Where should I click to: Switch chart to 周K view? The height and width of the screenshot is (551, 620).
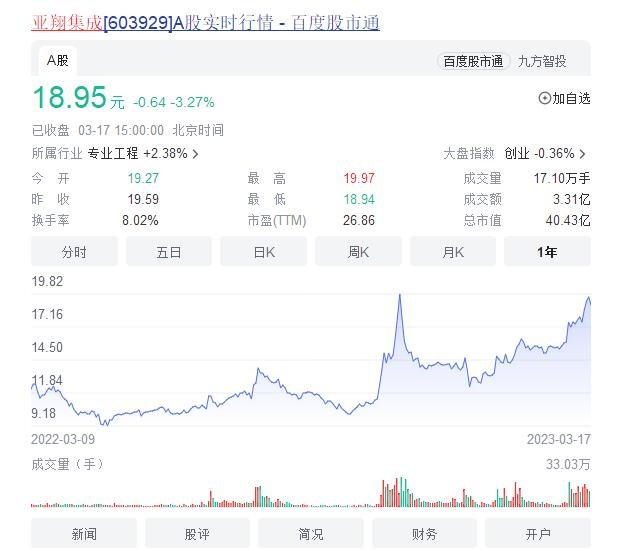point(358,252)
